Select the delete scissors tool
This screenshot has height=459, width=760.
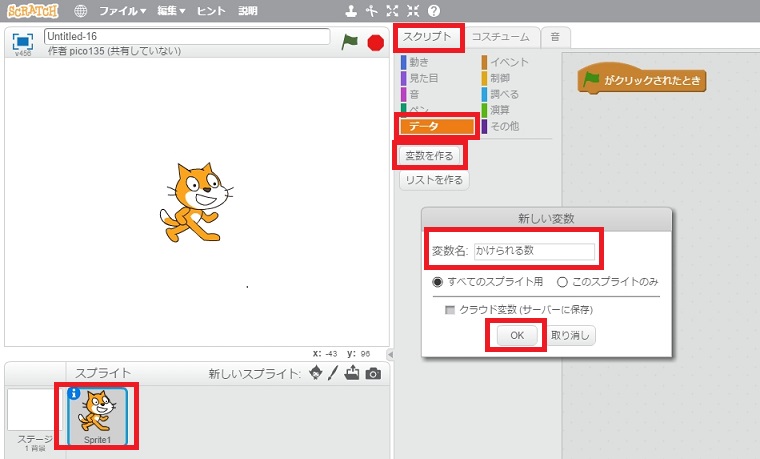[372, 11]
